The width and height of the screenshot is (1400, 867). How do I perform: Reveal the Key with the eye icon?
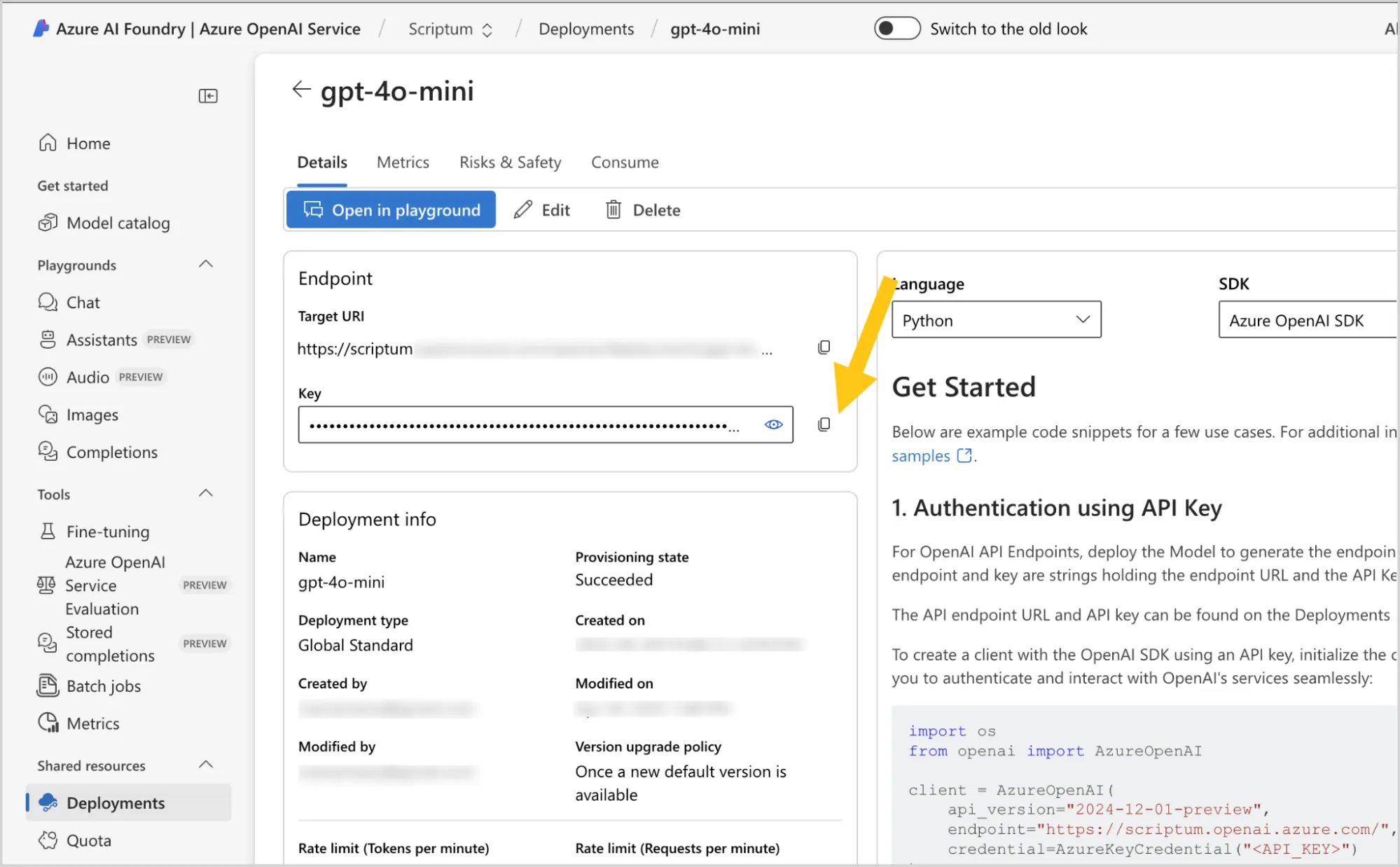[x=773, y=424]
